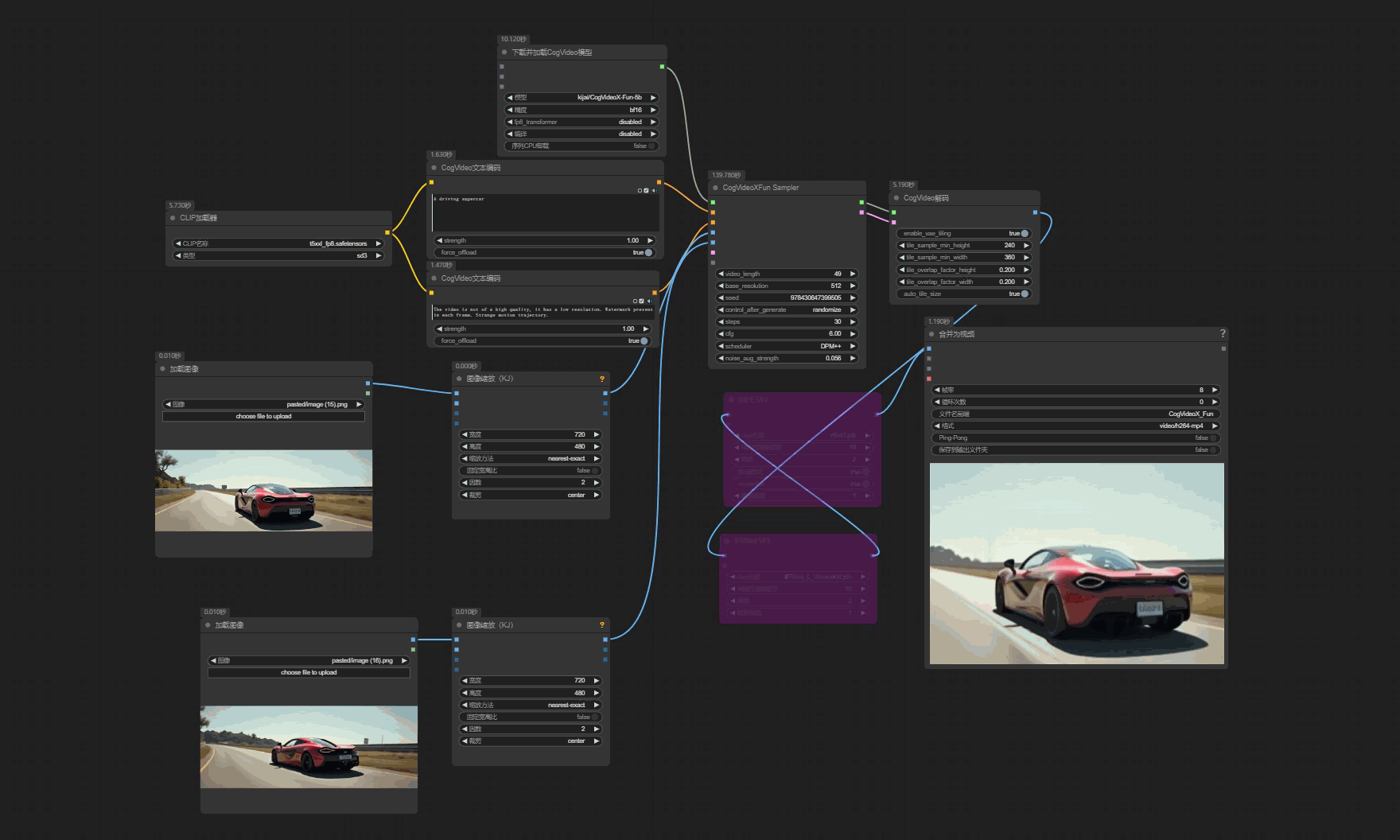The image size is (1400, 840).
Task: Click the help question mark on 合并为视频 node
Action: pyautogui.click(x=1223, y=333)
